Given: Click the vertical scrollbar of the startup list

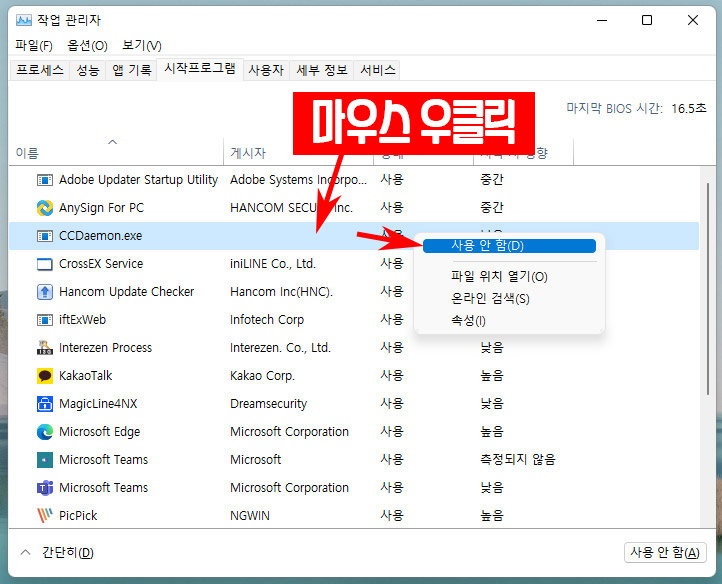Looking at the screenshot, I should [708, 289].
